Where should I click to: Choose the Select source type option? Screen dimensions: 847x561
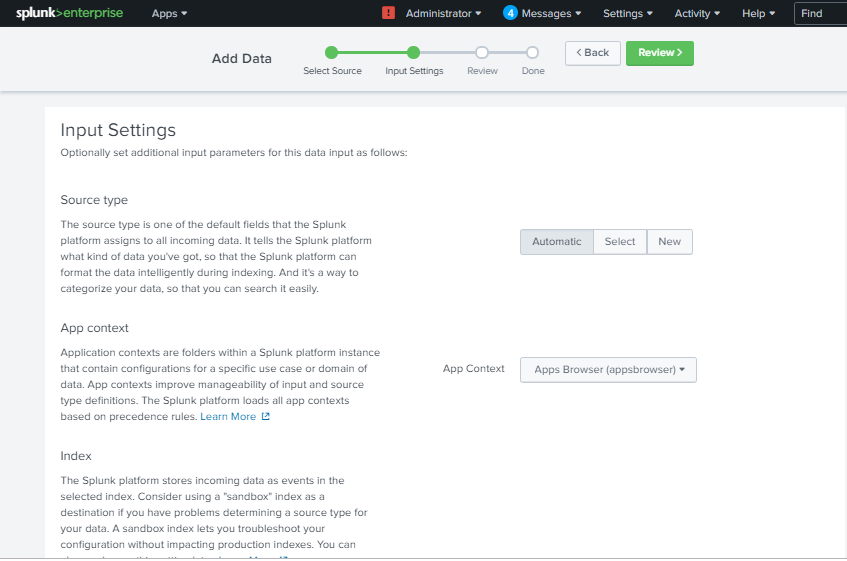tap(620, 242)
